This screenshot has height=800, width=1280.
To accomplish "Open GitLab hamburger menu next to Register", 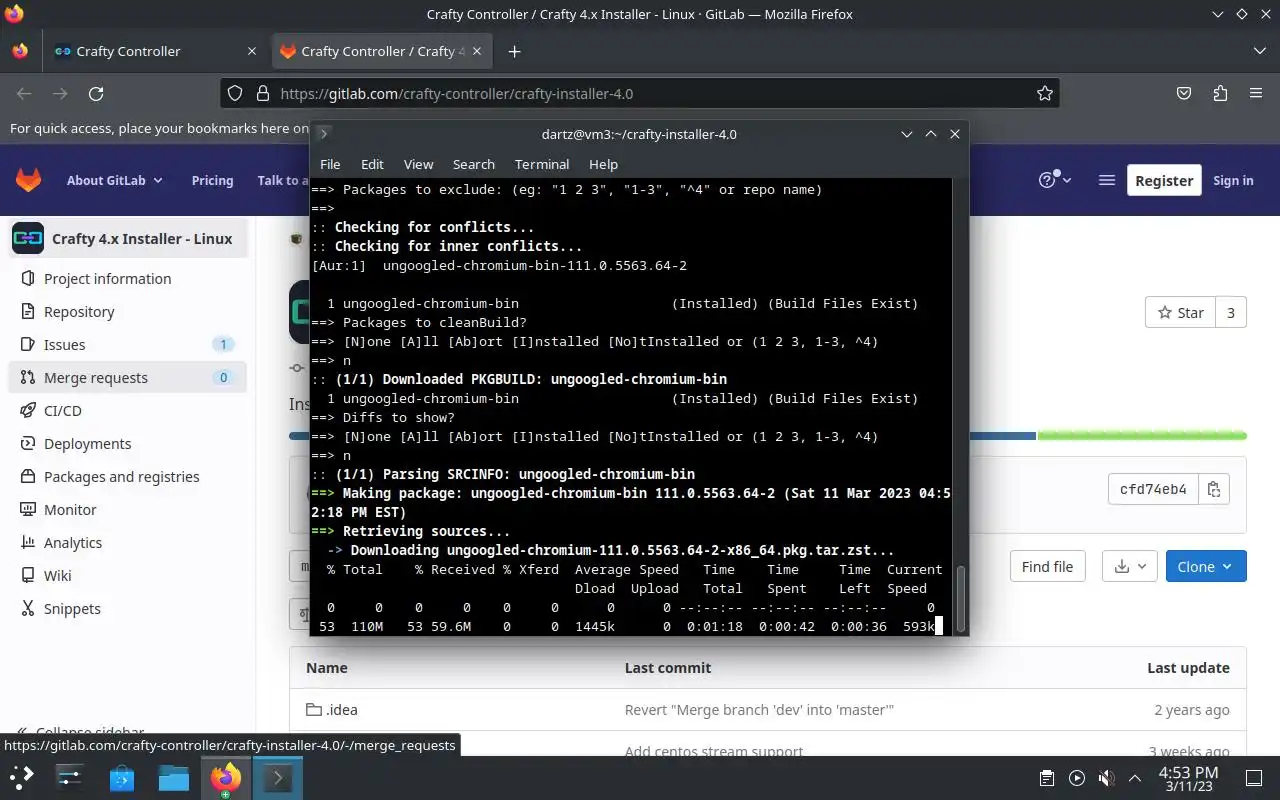I will (1106, 180).
